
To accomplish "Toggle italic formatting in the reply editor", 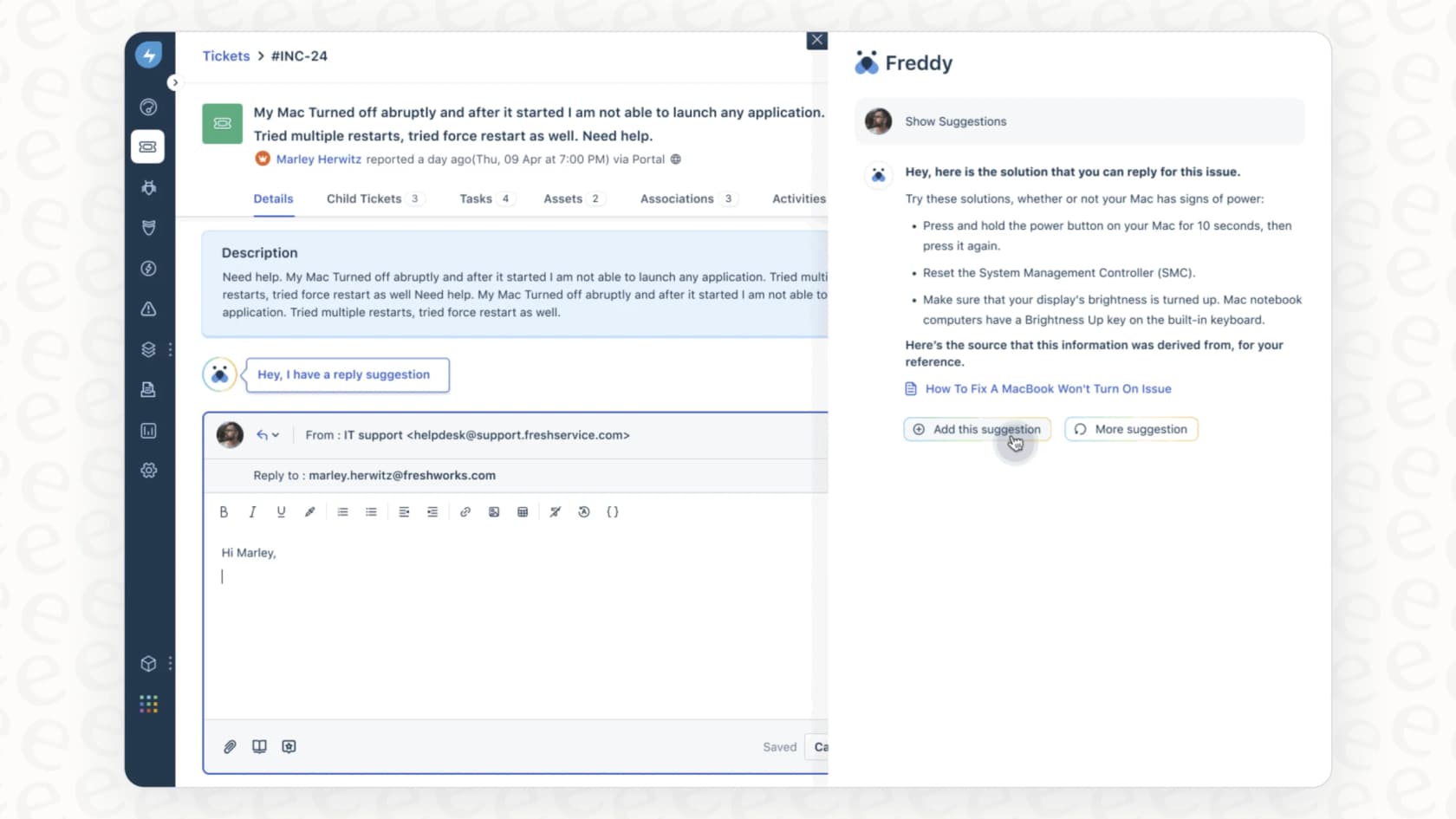I will point(252,512).
